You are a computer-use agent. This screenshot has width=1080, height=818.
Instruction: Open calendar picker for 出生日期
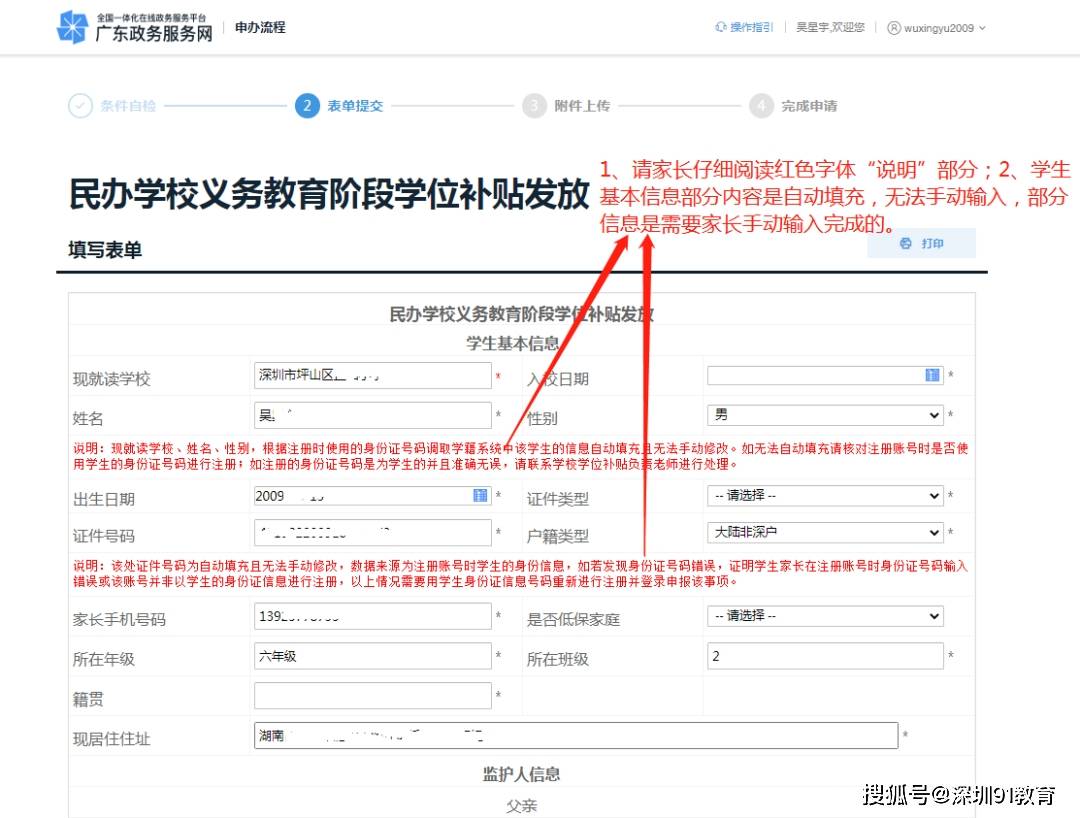click(480, 495)
